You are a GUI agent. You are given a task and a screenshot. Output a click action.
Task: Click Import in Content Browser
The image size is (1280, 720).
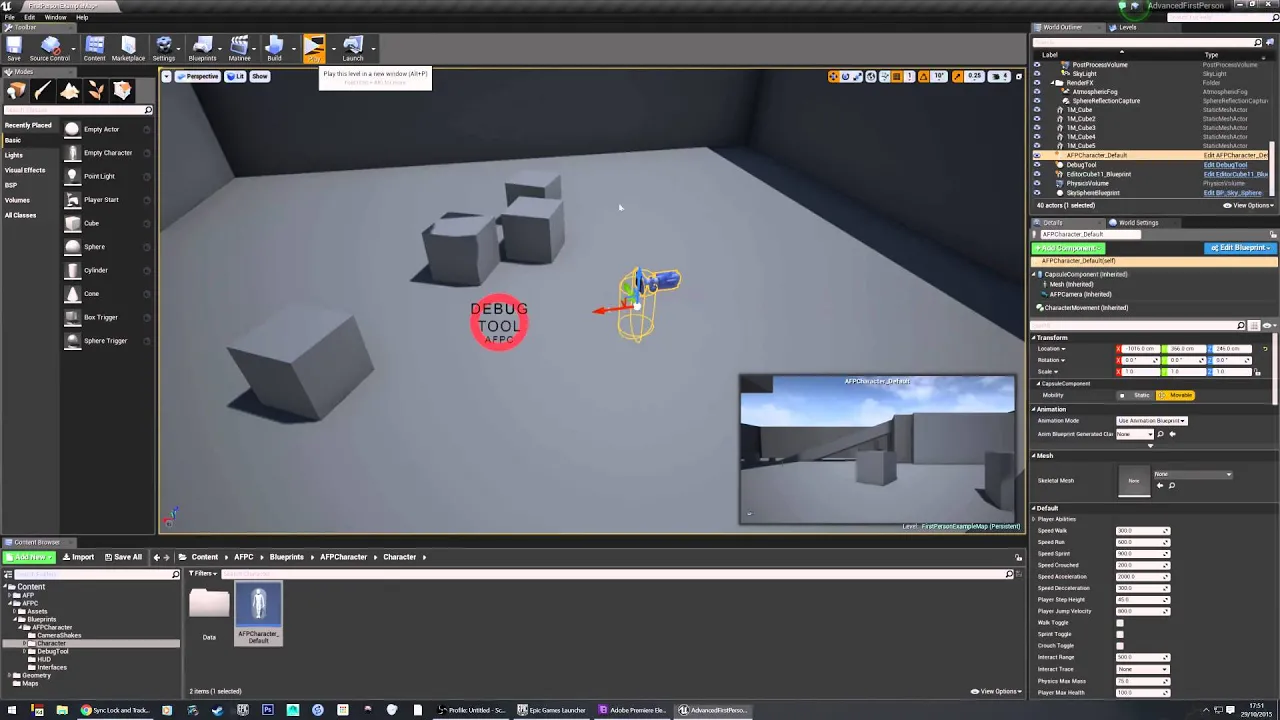click(78, 557)
